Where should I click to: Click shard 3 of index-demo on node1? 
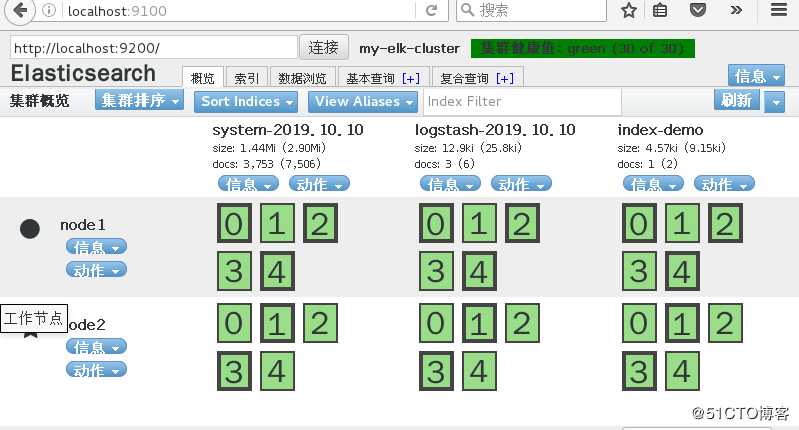tap(640, 271)
